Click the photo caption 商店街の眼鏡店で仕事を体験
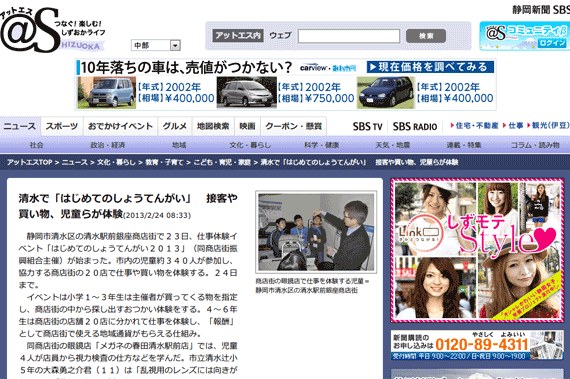 (312, 286)
